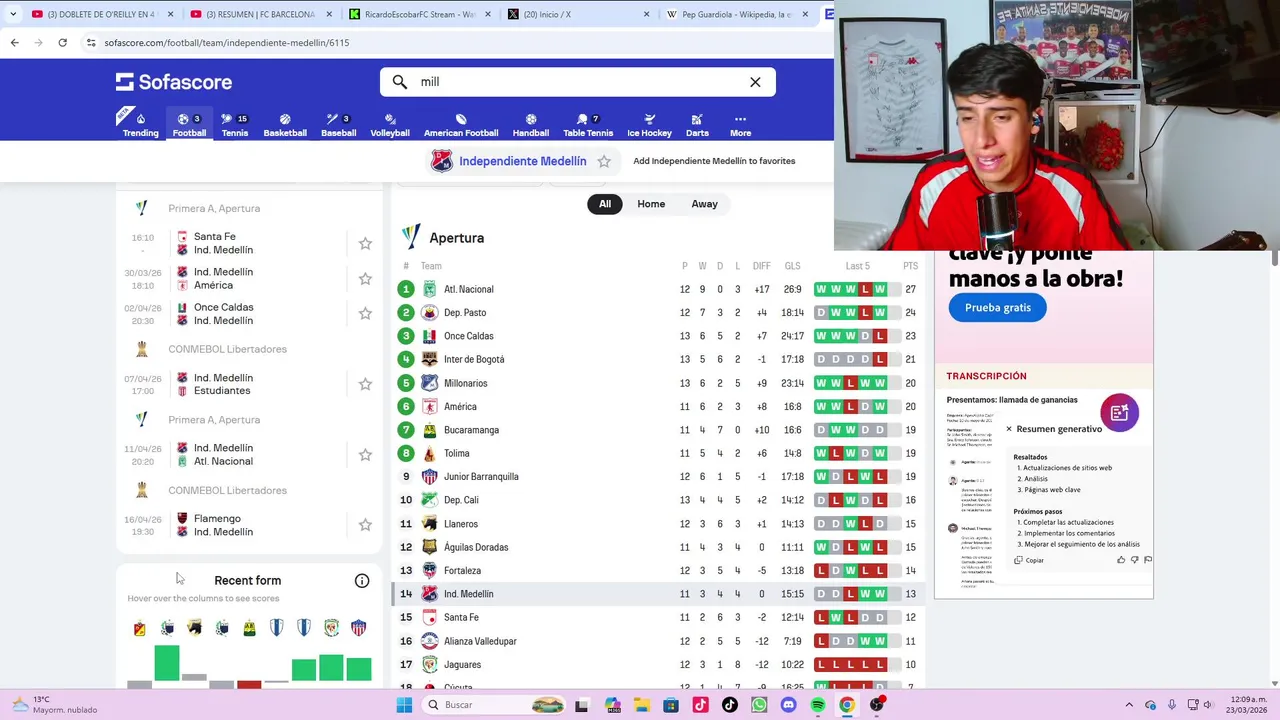Select the All standings filter

[x=605, y=204]
